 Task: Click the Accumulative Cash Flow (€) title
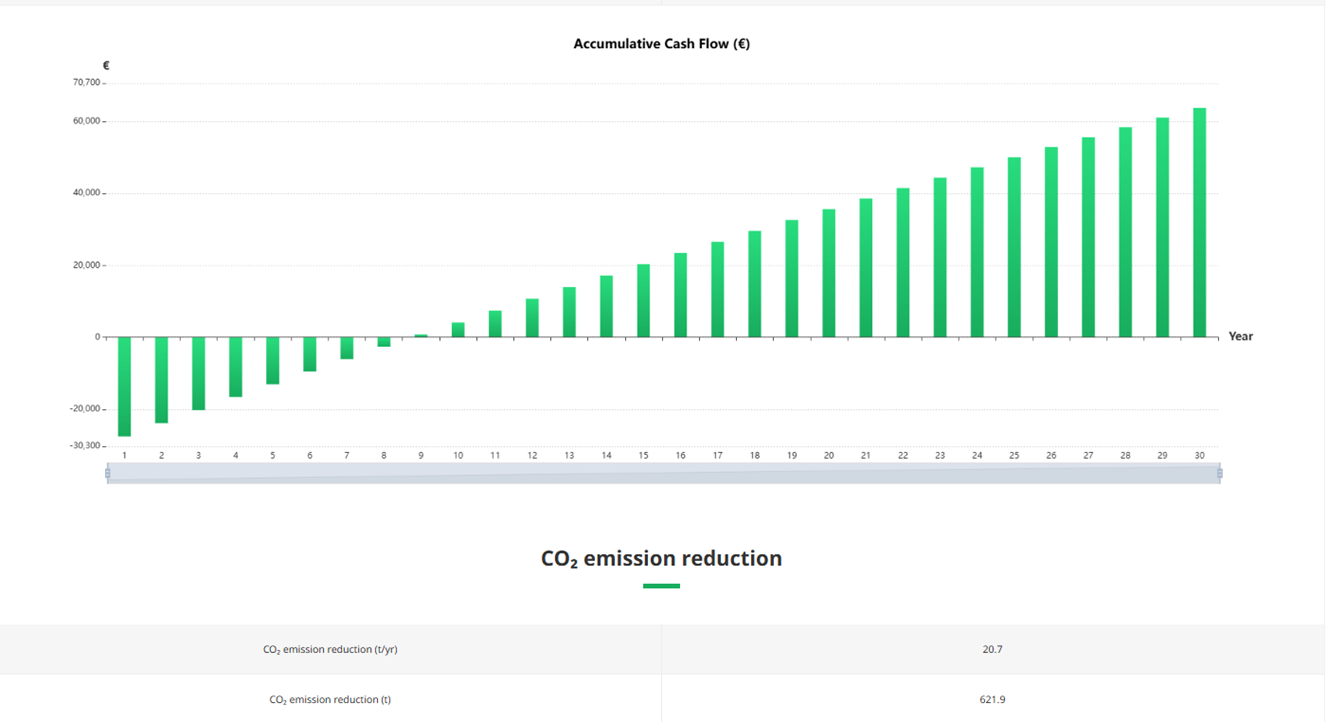click(x=662, y=44)
